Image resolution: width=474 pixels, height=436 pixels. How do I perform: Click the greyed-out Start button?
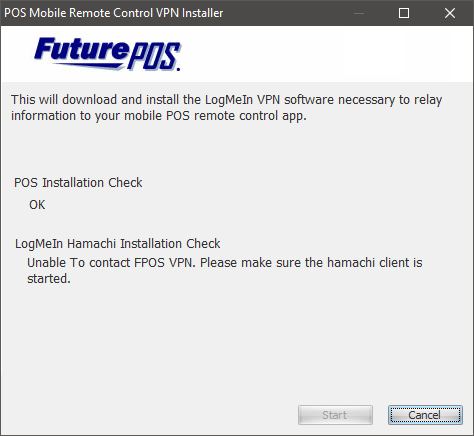(x=335, y=415)
